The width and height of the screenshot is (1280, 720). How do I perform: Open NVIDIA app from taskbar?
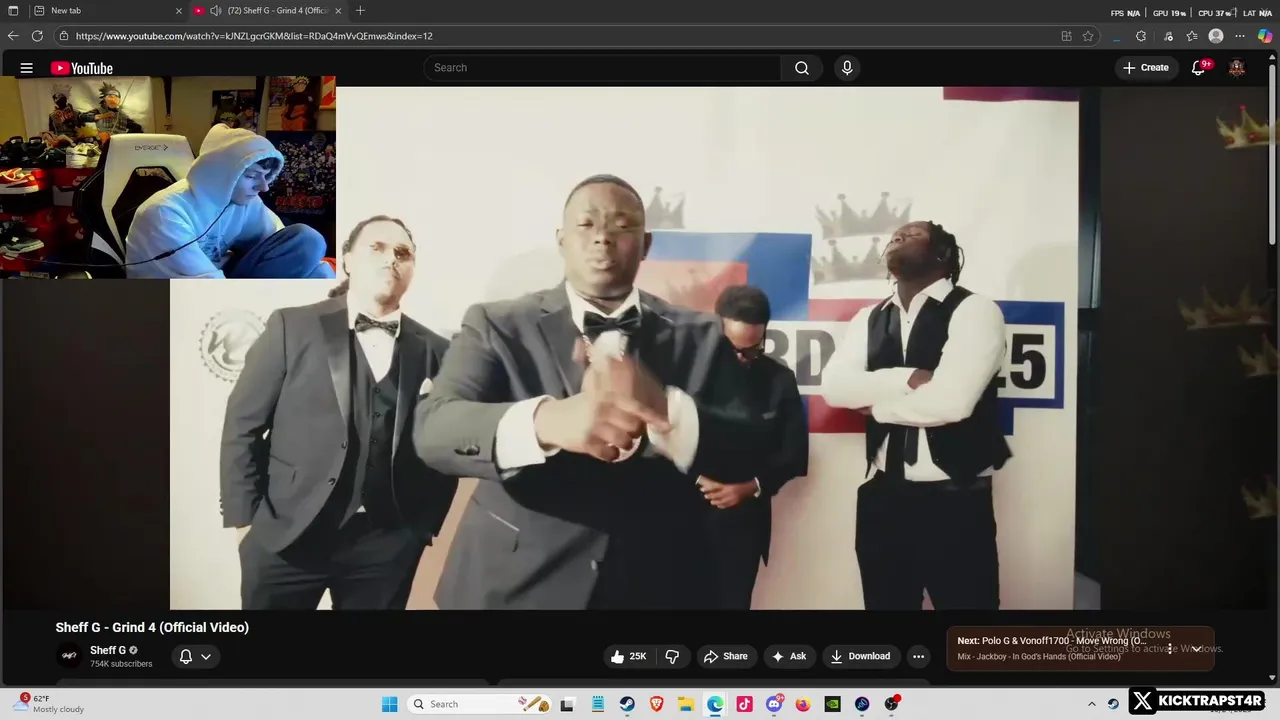tap(832, 704)
